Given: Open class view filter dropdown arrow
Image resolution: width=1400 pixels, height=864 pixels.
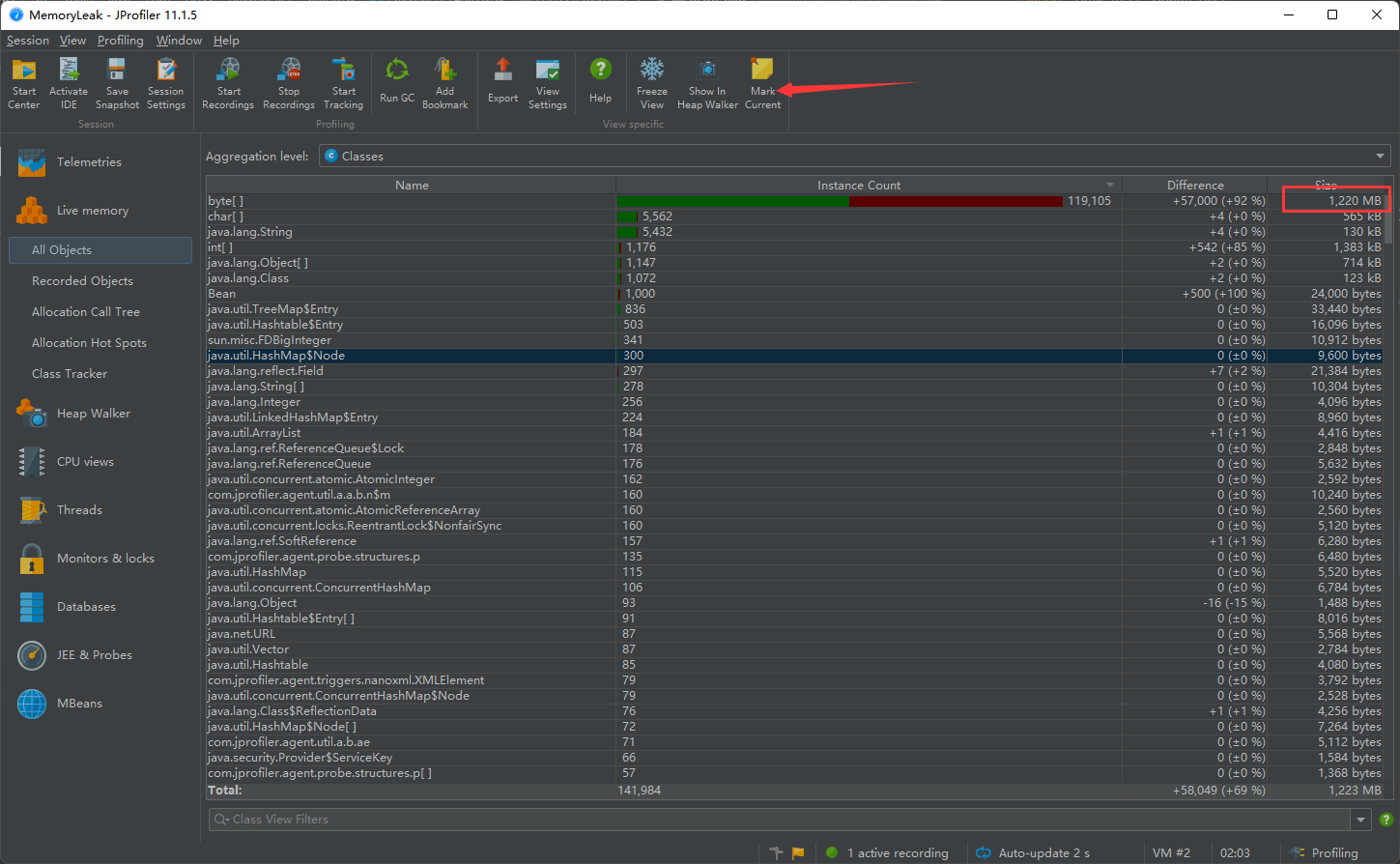Looking at the screenshot, I should tap(1361, 820).
